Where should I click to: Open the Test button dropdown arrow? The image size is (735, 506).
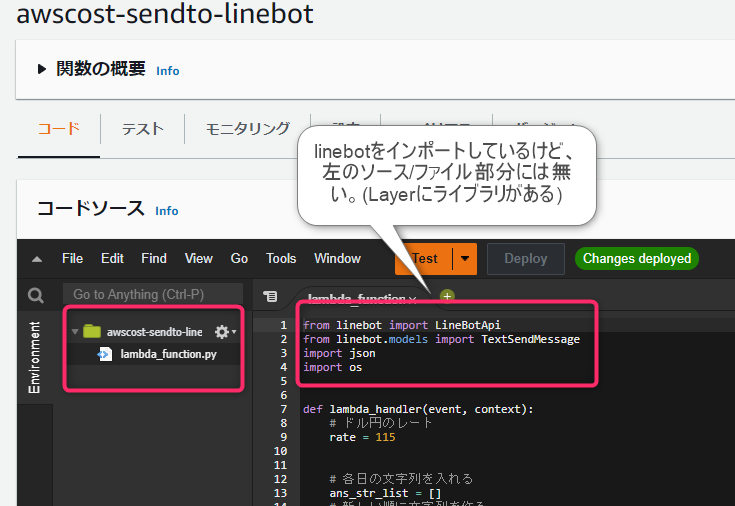[x=465, y=259]
